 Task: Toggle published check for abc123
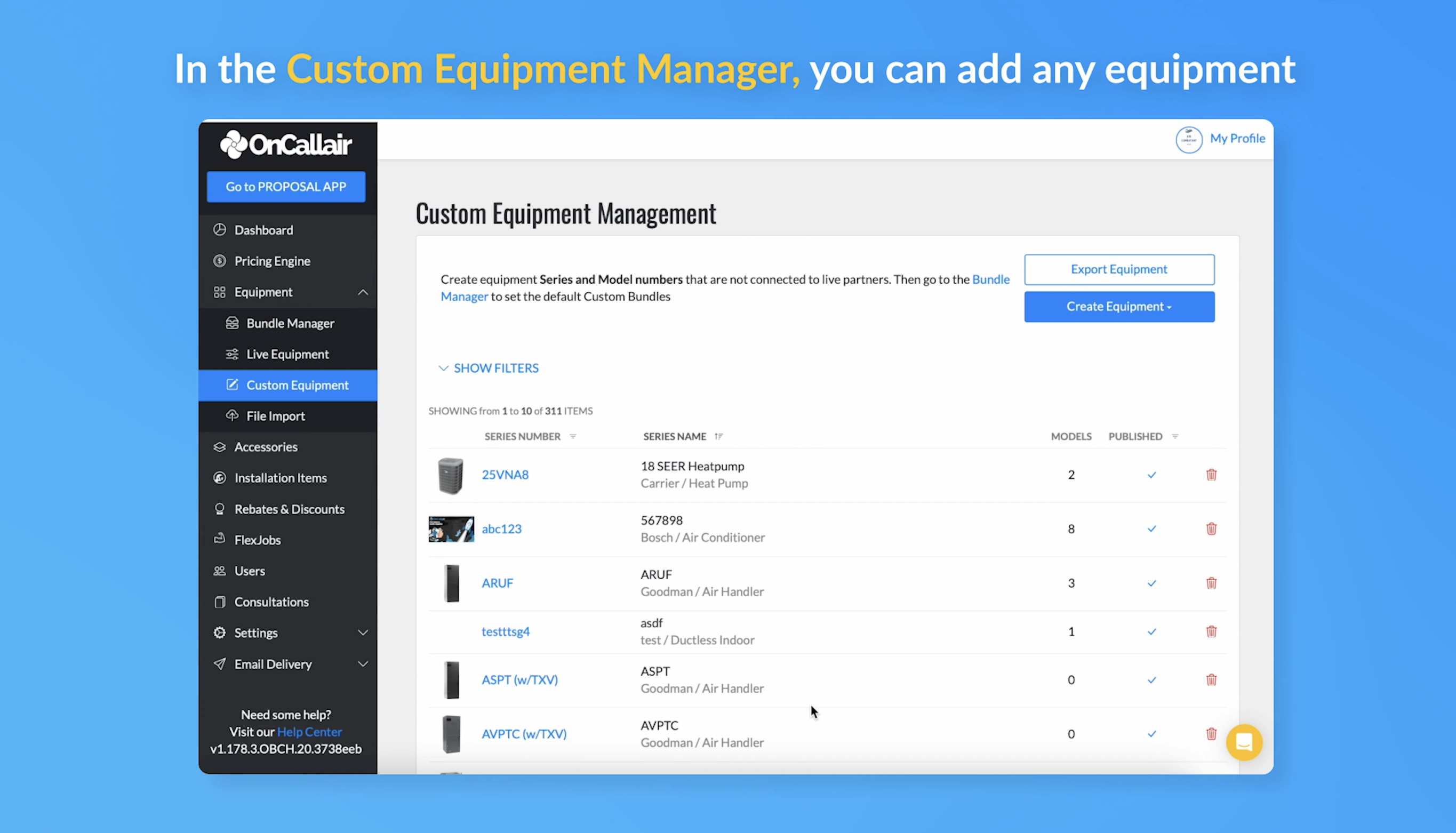point(1151,529)
